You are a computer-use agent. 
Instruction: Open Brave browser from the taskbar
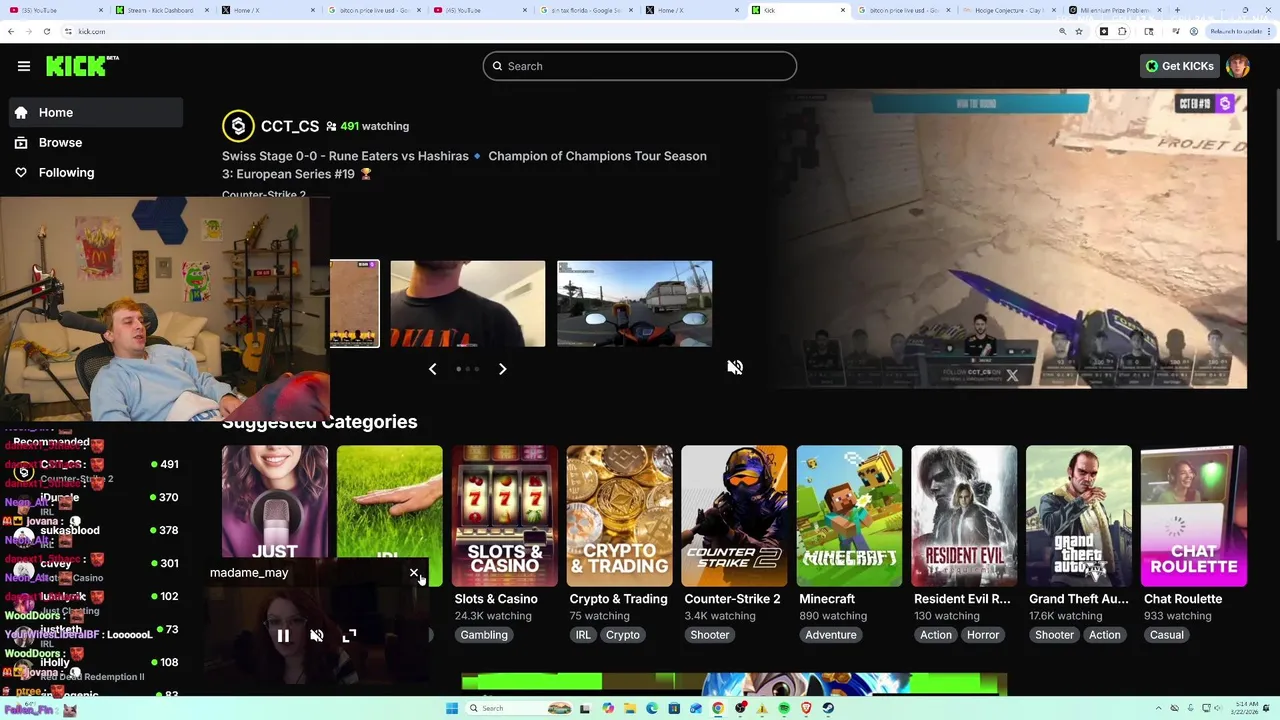pos(806,708)
